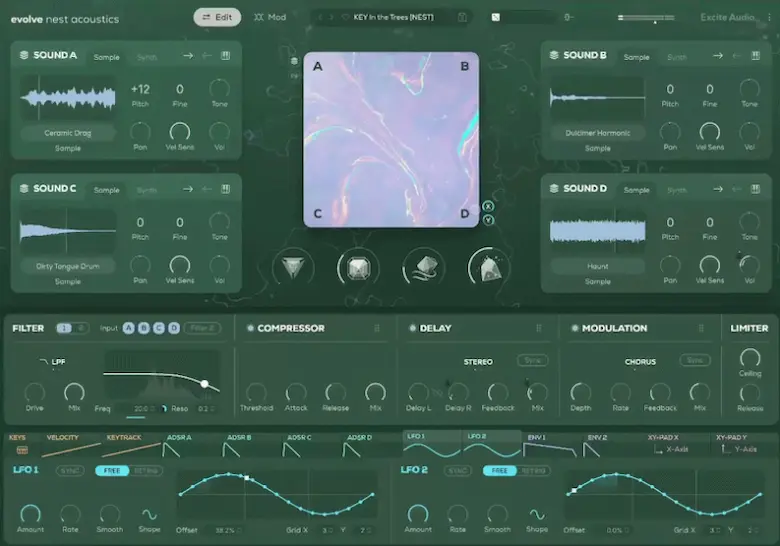780x546 pixels.
Task: Favorite the preset with heart icon
Action: (345, 17)
